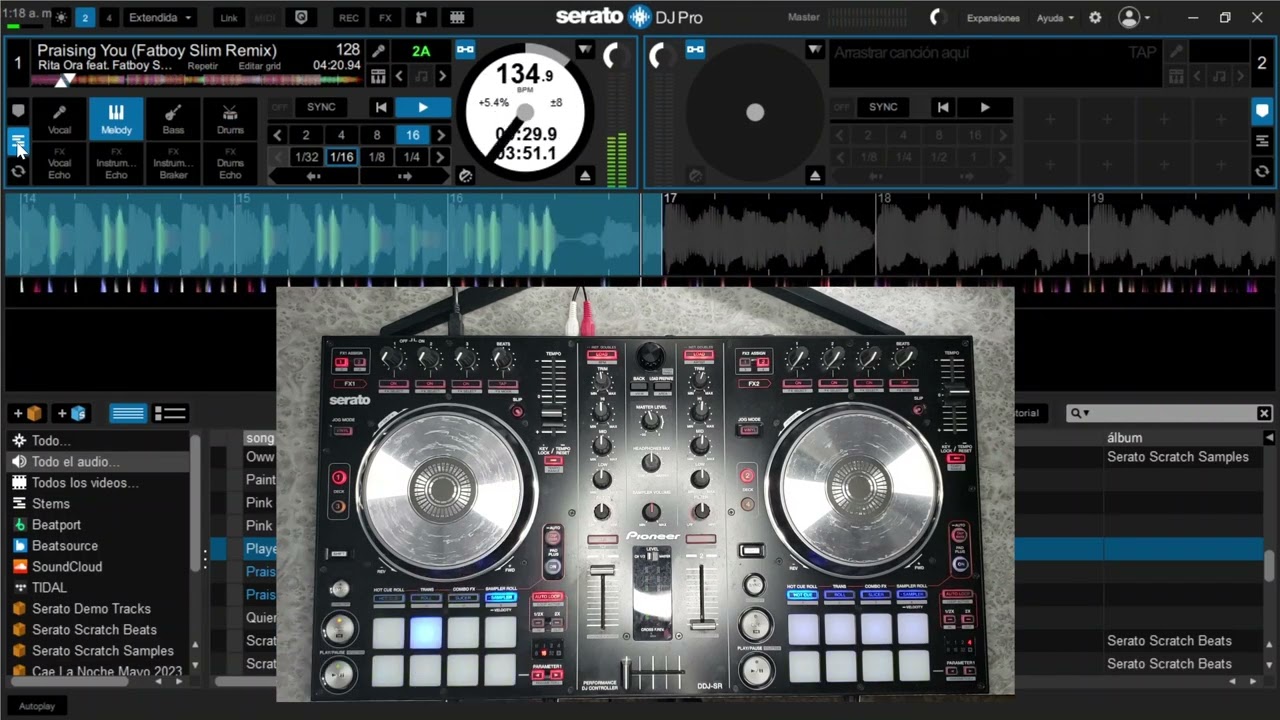Activate the Drums Echo FX pad
This screenshot has height=720, width=1280.
230,163
